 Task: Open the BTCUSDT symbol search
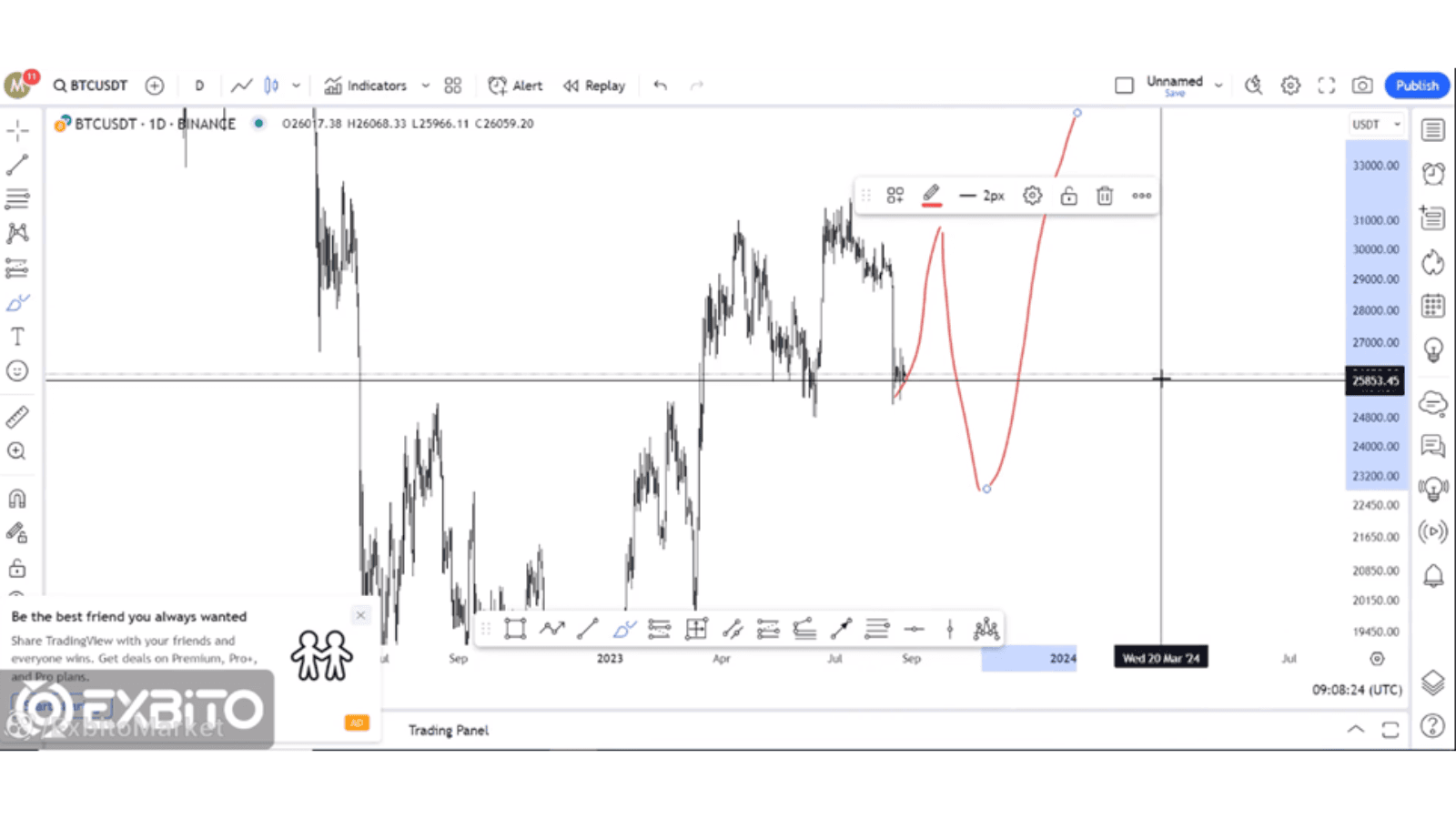(90, 86)
